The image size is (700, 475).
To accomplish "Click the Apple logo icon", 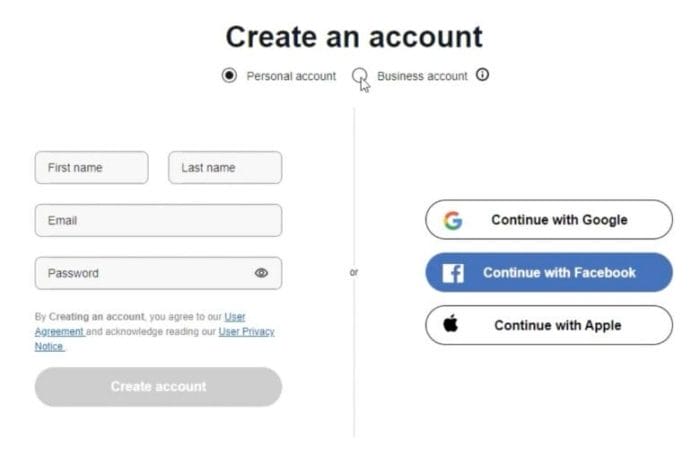I will pyautogui.click(x=451, y=324).
